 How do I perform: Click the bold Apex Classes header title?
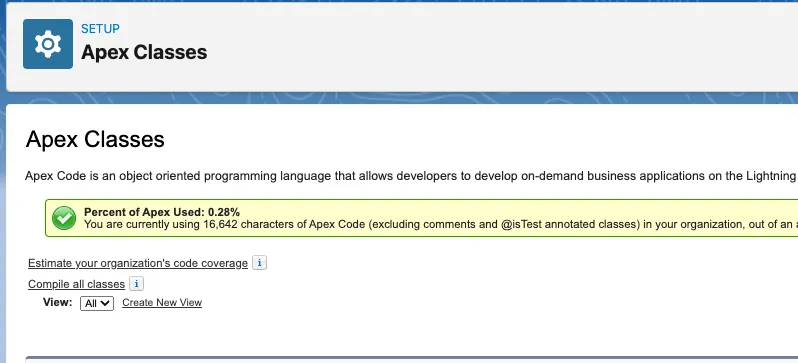click(x=144, y=52)
